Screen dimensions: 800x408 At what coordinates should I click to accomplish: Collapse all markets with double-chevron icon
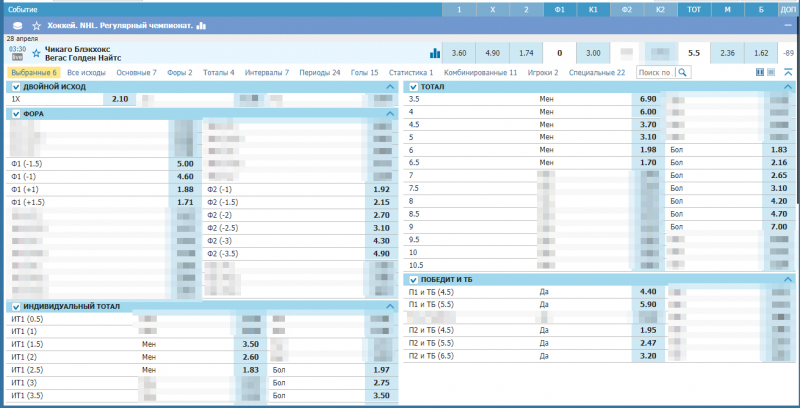(x=788, y=73)
